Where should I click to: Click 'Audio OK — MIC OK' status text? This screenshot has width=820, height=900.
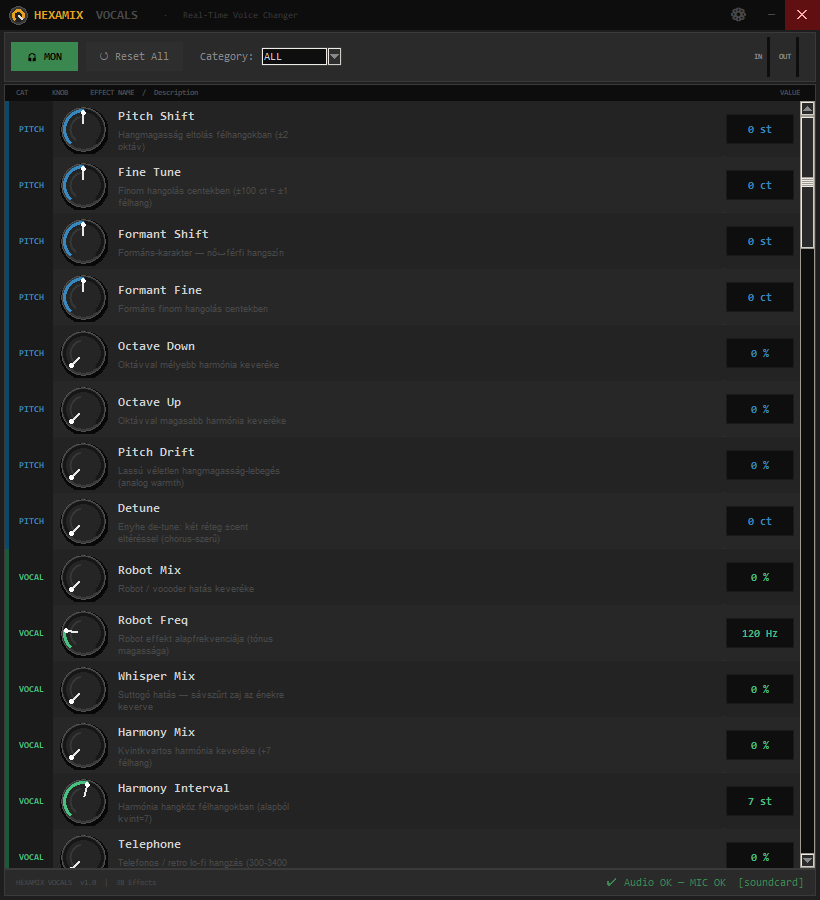(x=674, y=882)
